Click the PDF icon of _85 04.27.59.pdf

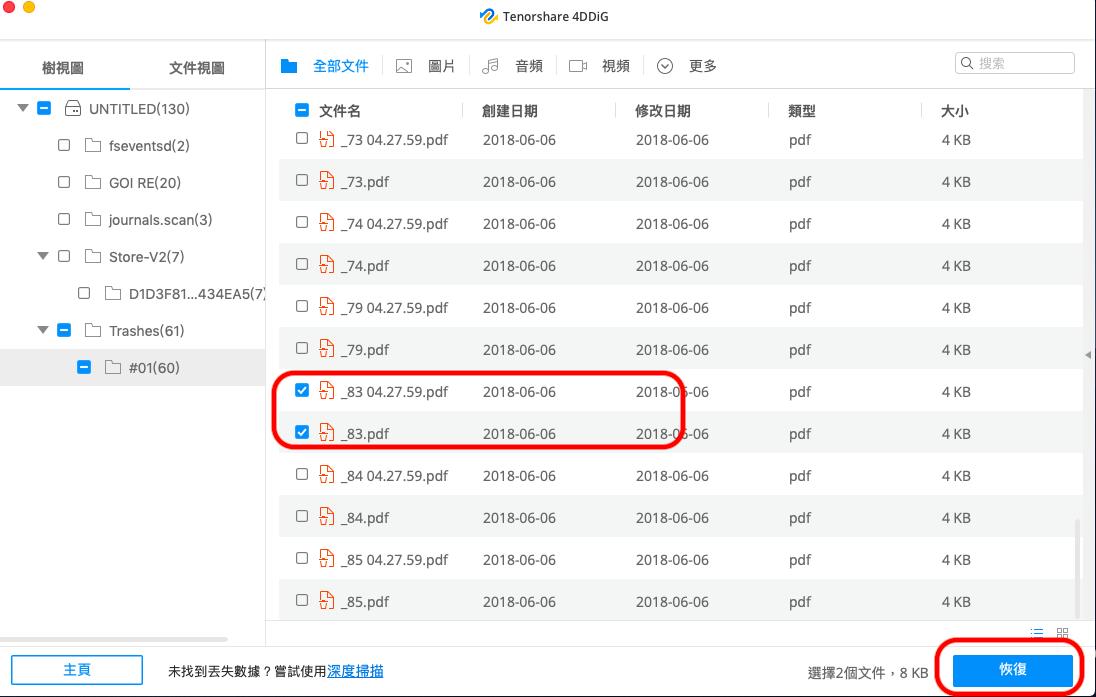coord(326,559)
